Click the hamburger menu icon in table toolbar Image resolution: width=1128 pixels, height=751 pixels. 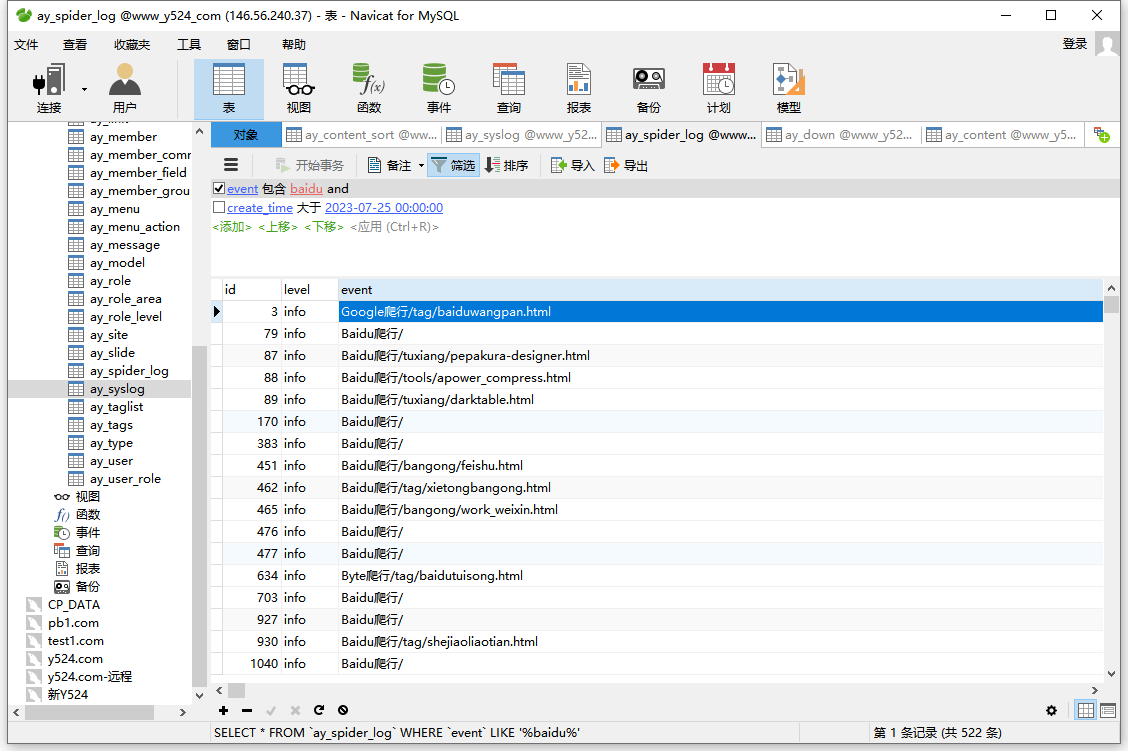point(231,165)
